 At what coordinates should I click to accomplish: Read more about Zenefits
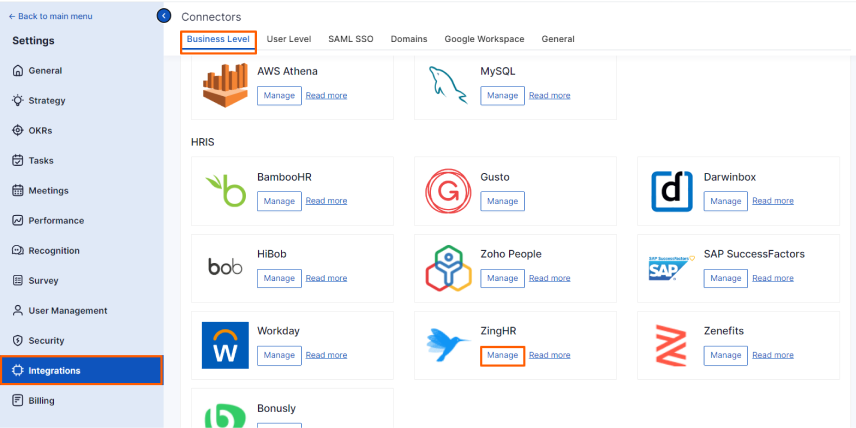tap(773, 355)
